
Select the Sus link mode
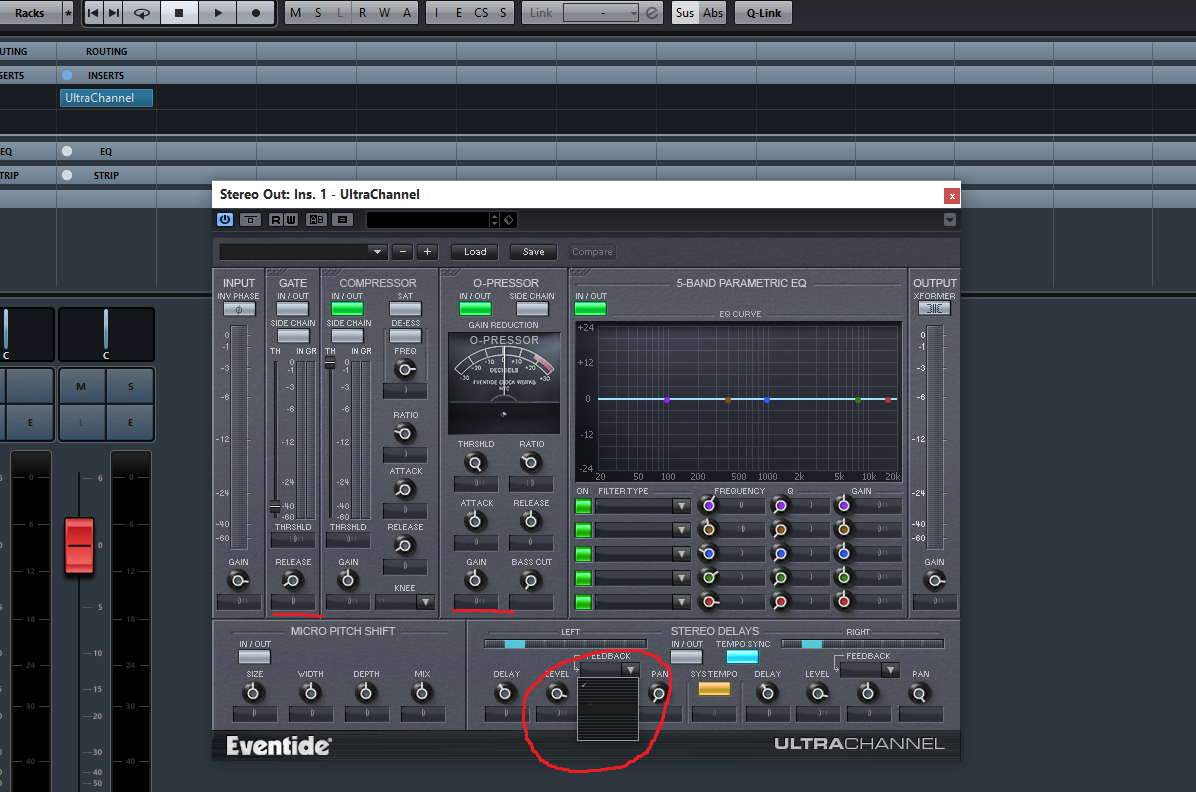685,13
